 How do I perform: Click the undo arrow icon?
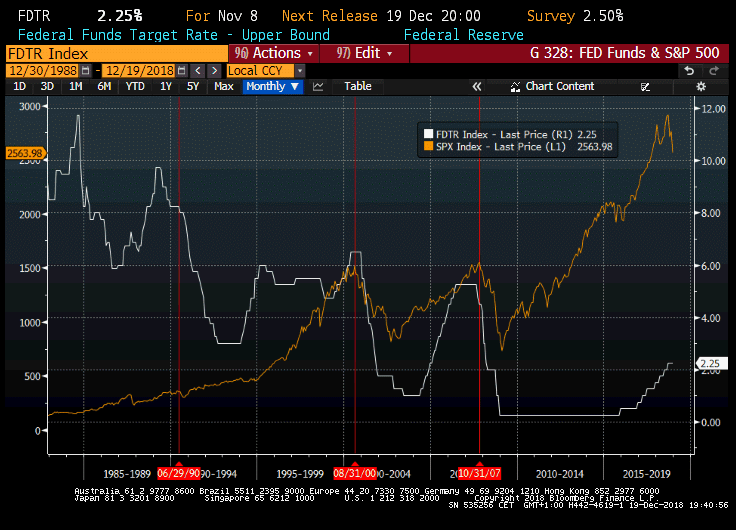click(x=689, y=71)
